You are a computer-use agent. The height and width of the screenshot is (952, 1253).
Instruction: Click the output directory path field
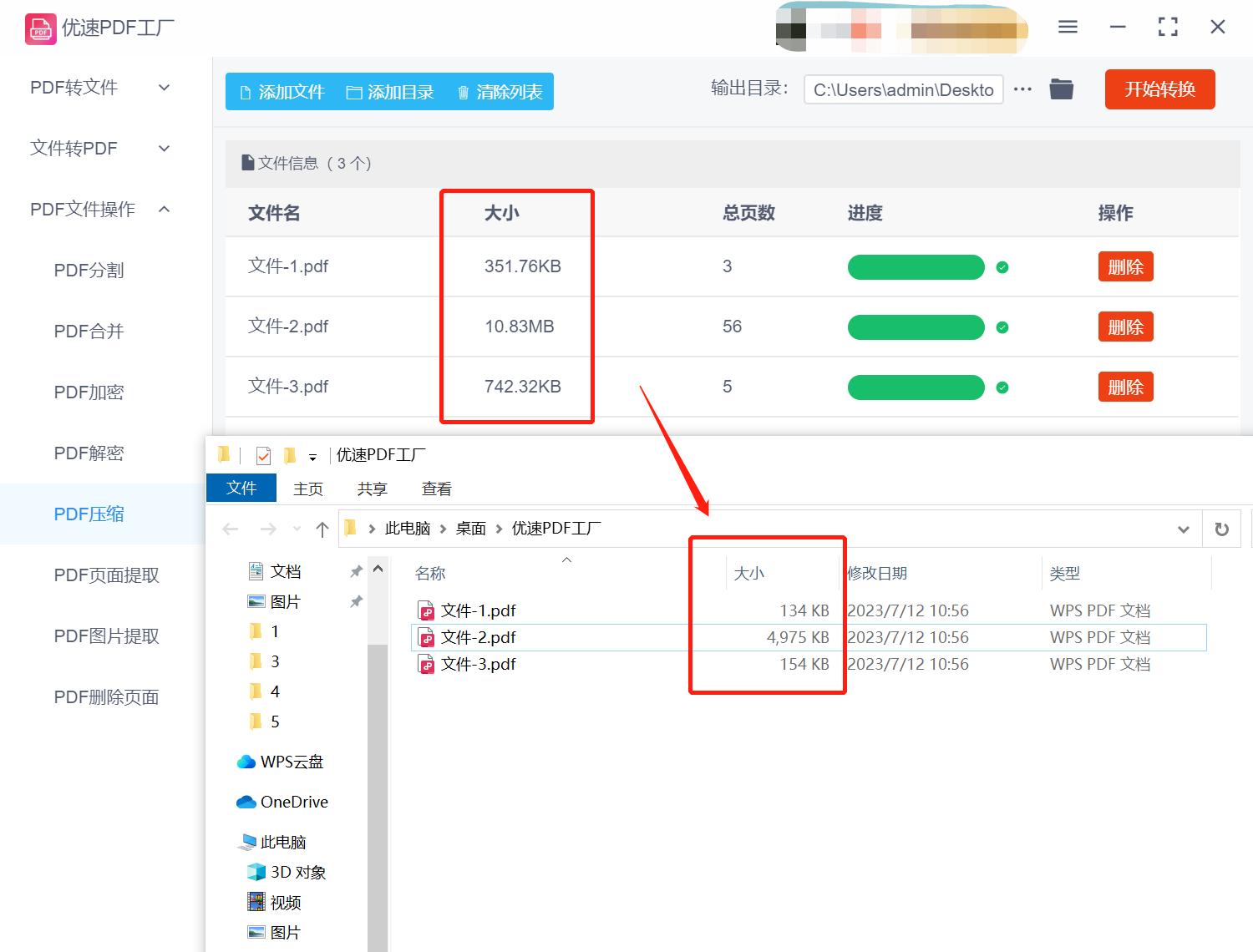(x=903, y=89)
